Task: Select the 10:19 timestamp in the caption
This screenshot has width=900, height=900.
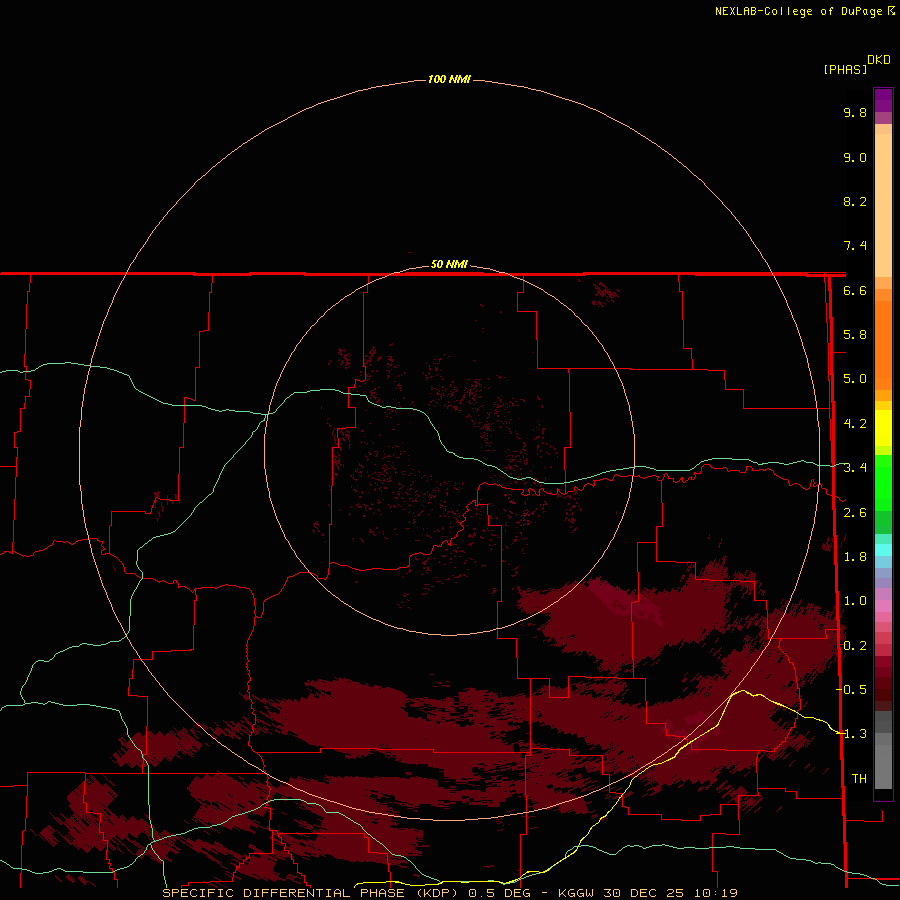Action: [x=714, y=893]
